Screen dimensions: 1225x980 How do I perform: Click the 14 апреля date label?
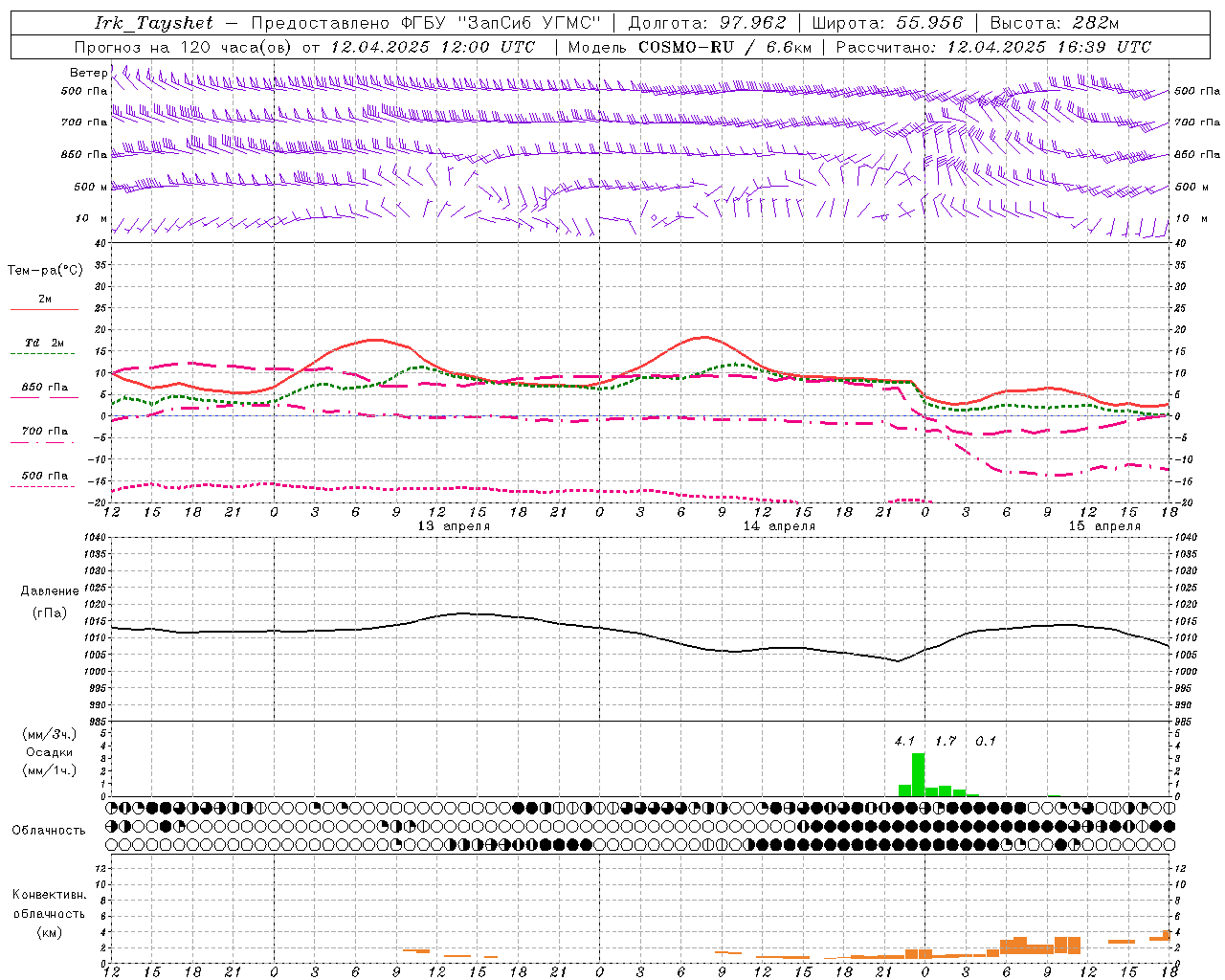pos(779,526)
